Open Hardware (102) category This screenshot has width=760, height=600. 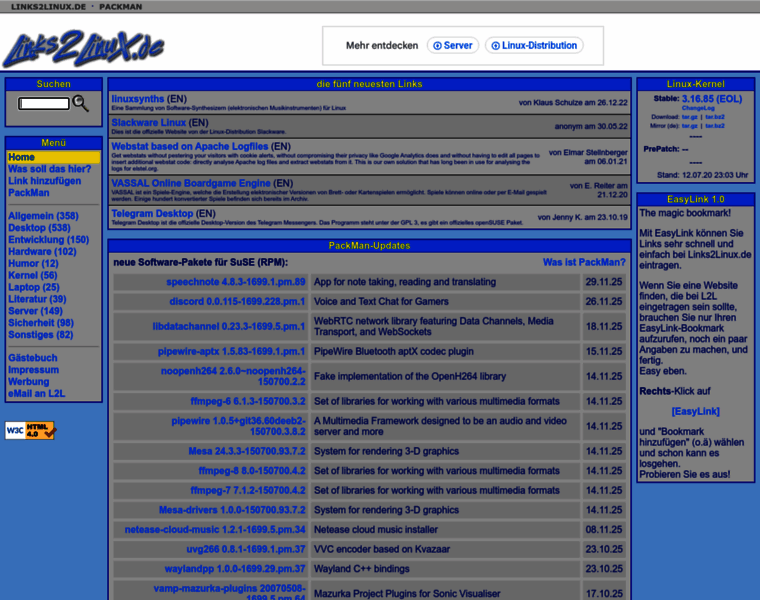click(x=42, y=252)
